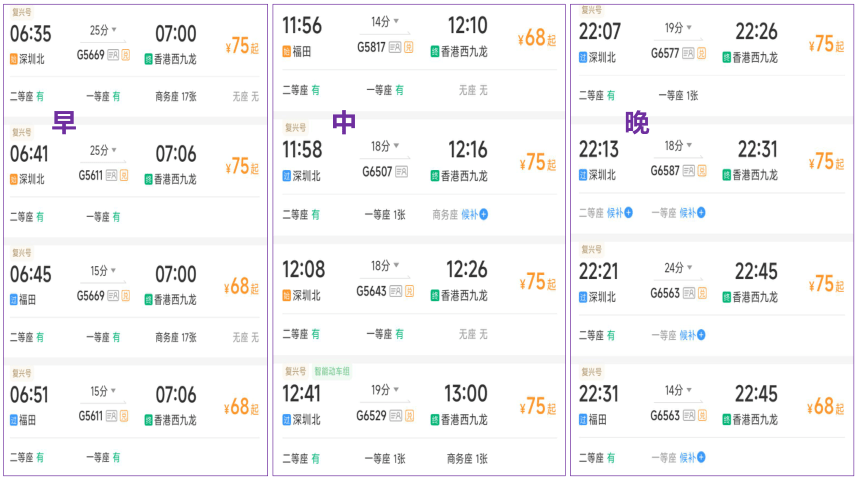Tap the 一等座 候补 plus icon on the 22:21 train
This screenshot has width=860, height=484.
(x=701, y=336)
